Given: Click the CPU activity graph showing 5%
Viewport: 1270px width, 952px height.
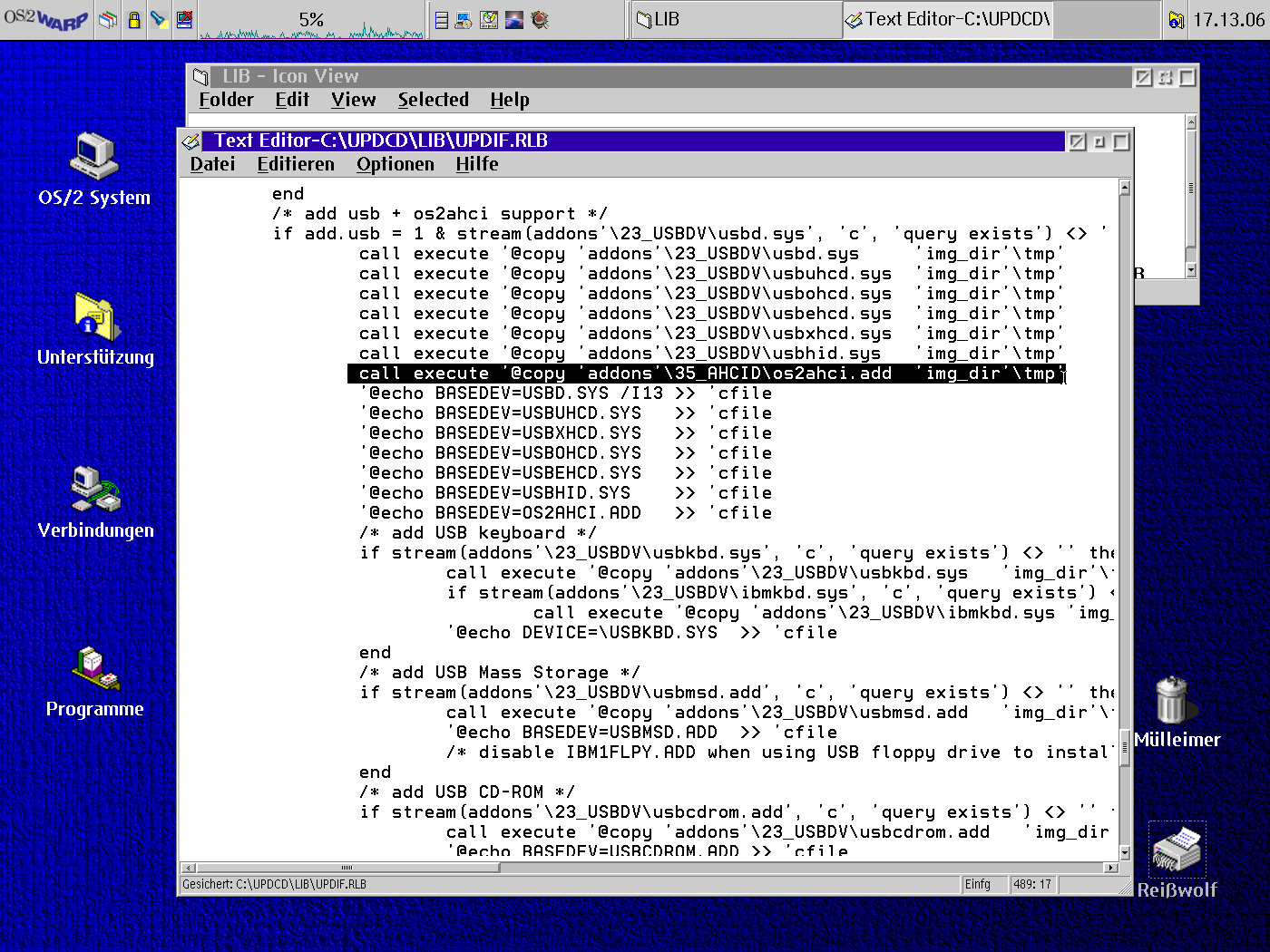Looking at the screenshot, I should click(x=311, y=20).
